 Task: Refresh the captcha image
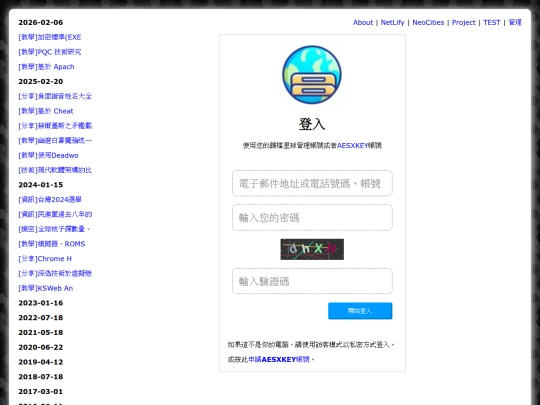pos(312,249)
